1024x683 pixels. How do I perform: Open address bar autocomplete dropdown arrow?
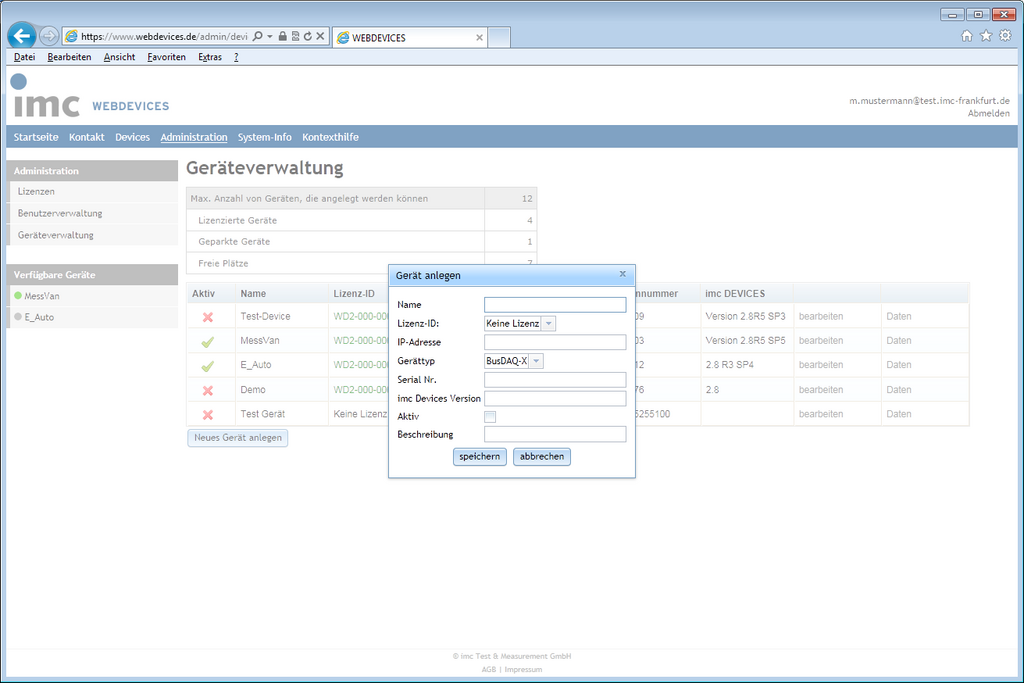click(270, 36)
